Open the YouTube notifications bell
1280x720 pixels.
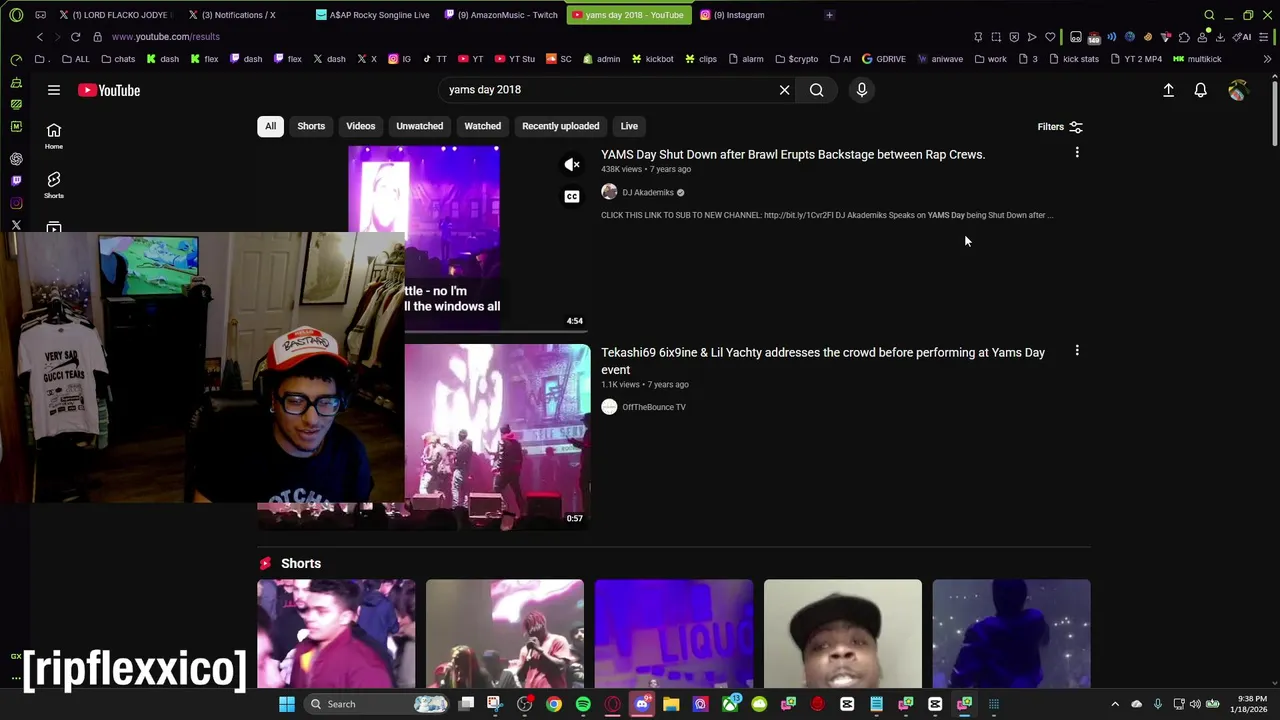1201,90
